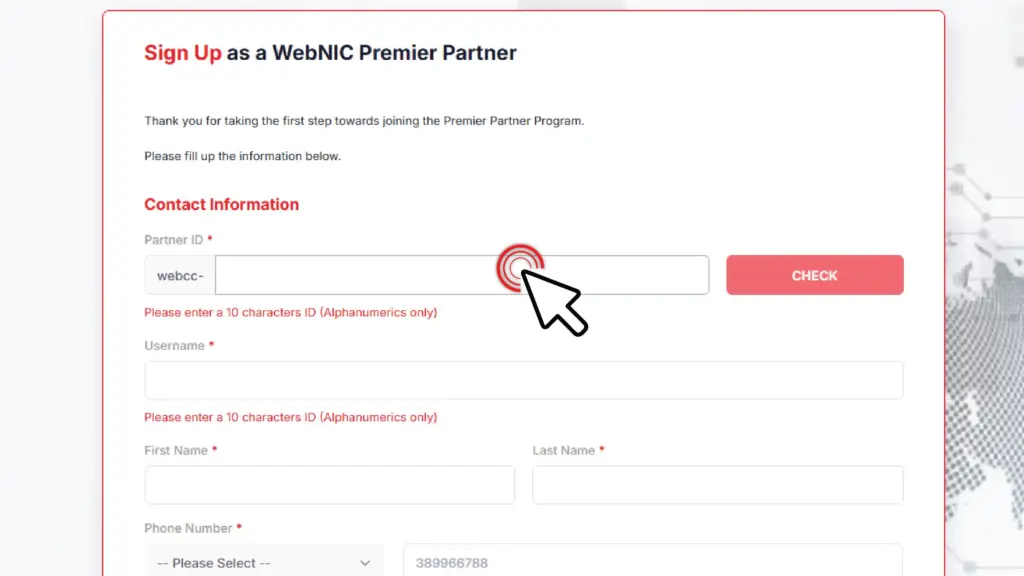Screen dimensions: 1024x576
Task: Click the phone number field showing 389966788
Action: coord(652,561)
